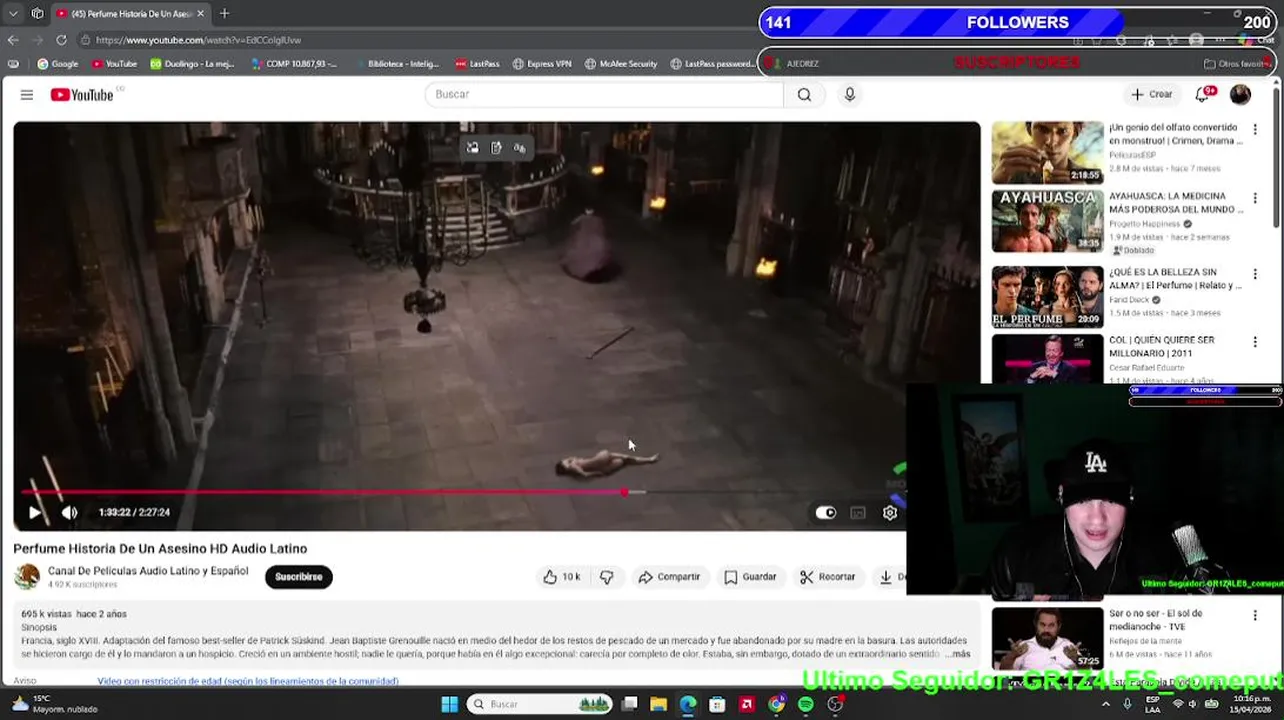1284x720 pixels.
Task: Open YouTube notifications bell
Action: 1203,94
